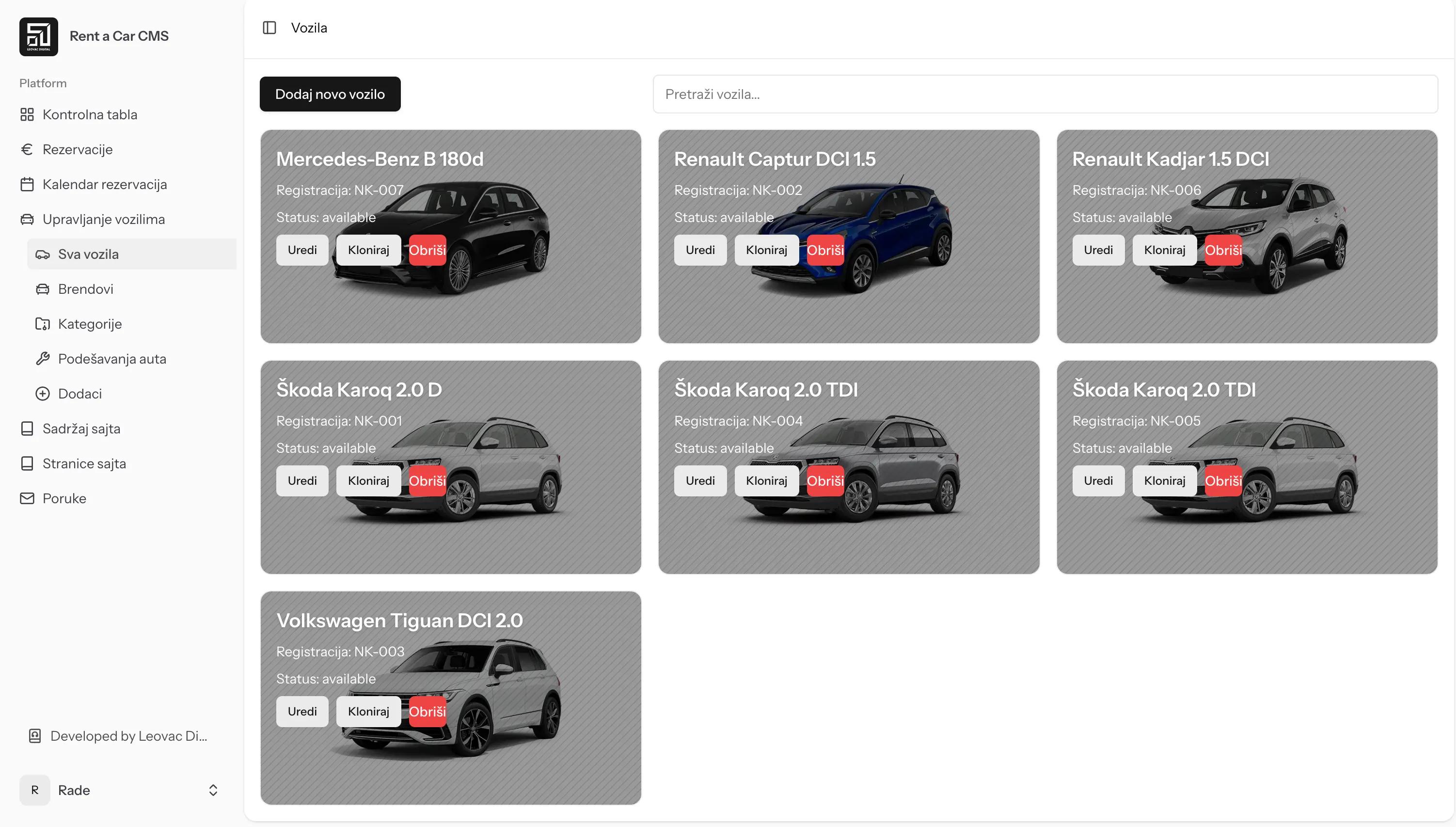The image size is (1456, 827).
Task: Click the Sadržaj sajta document icon
Action: [x=27, y=428]
